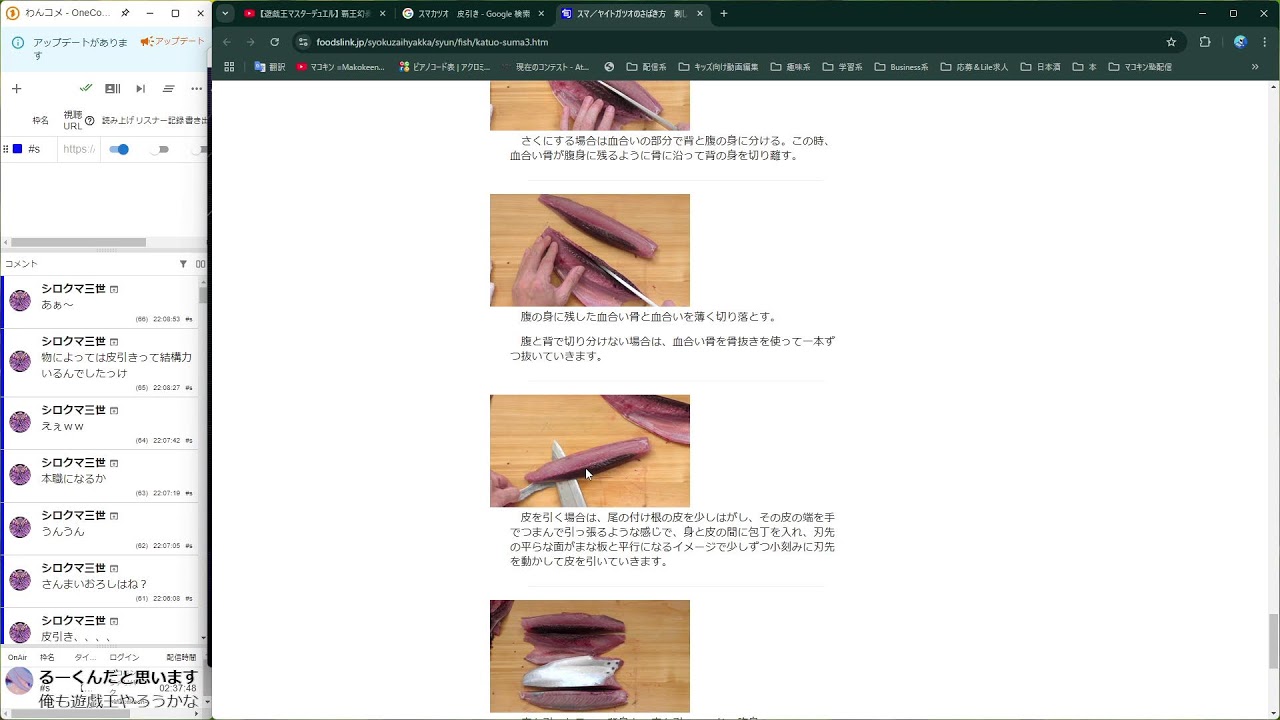This screenshot has width=1280, height=720.
Task: Toggle the 読み上げ switch for #s
Action: (x=119, y=149)
